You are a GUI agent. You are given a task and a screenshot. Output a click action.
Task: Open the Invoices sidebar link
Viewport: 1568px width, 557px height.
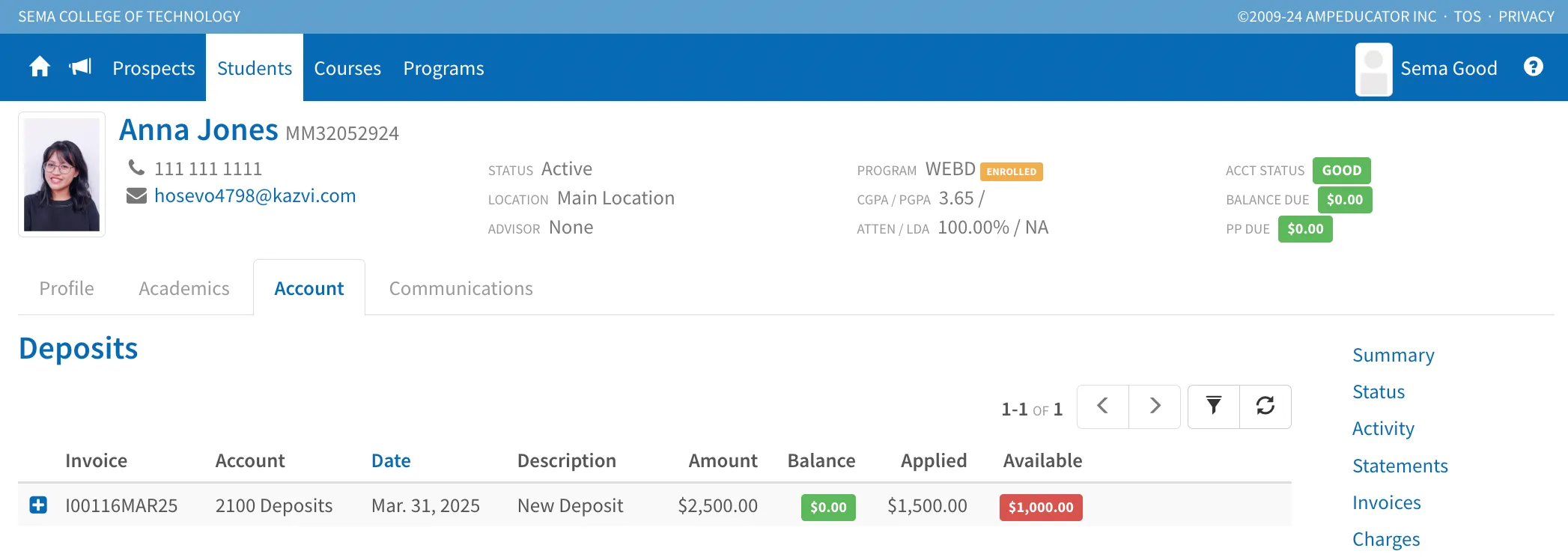pyautogui.click(x=1387, y=502)
